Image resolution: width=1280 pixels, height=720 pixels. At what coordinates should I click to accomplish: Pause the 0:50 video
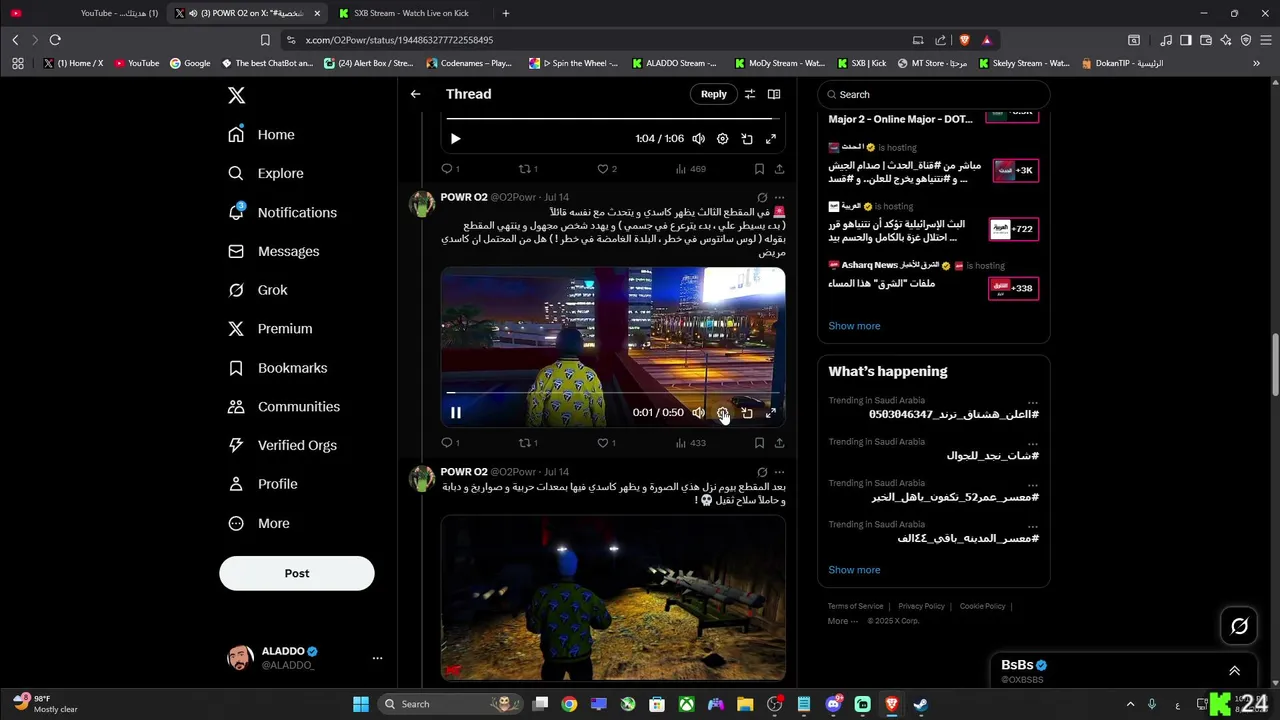[x=455, y=413]
